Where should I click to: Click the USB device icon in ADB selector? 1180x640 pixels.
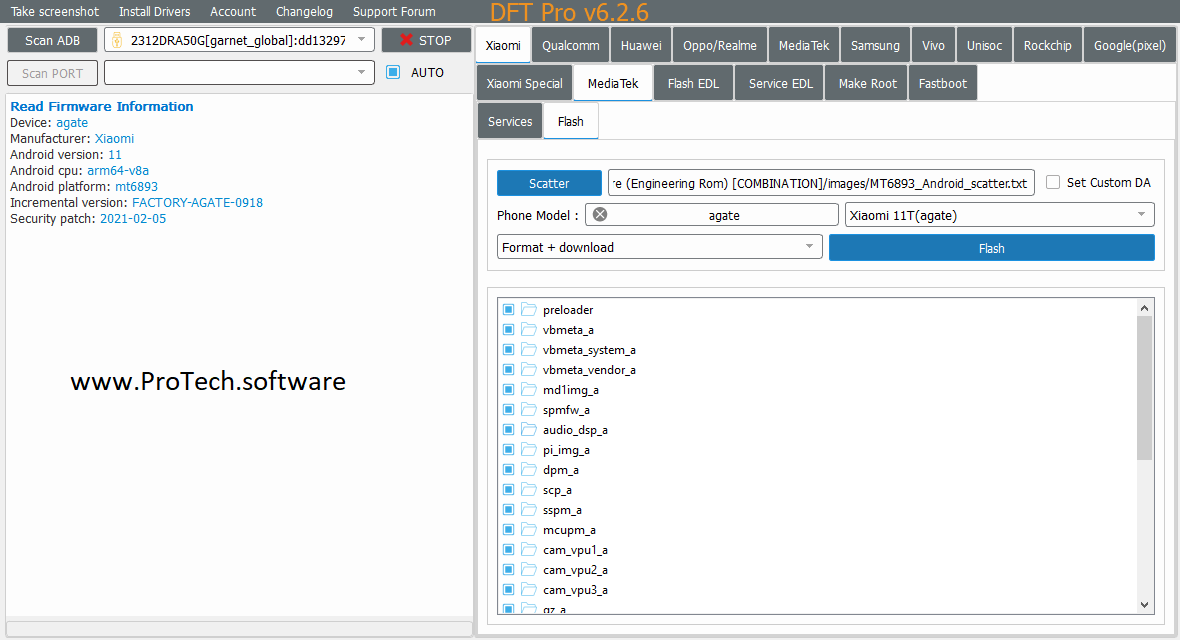pyautogui.click(x=117, y=40)
